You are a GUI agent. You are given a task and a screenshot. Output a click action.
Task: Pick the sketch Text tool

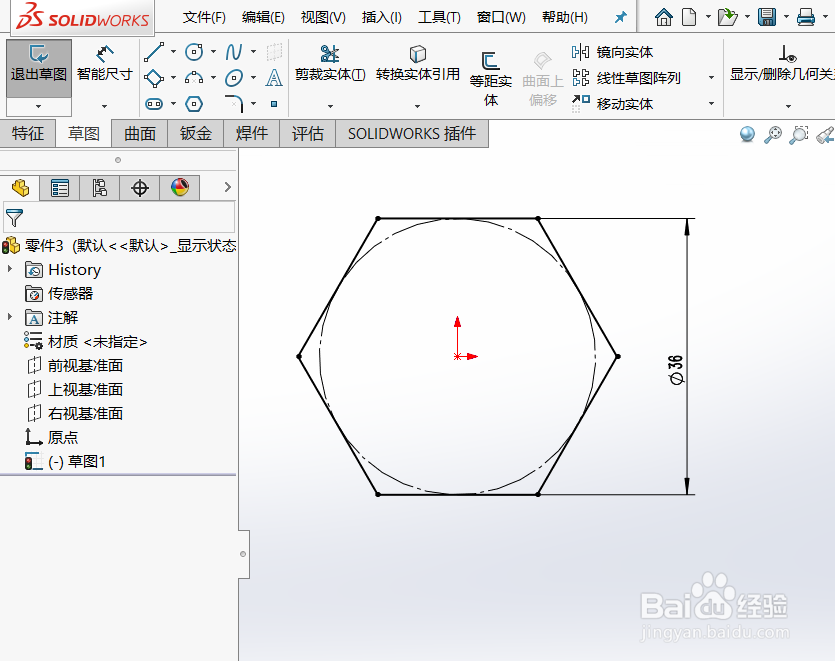point(274,78)
